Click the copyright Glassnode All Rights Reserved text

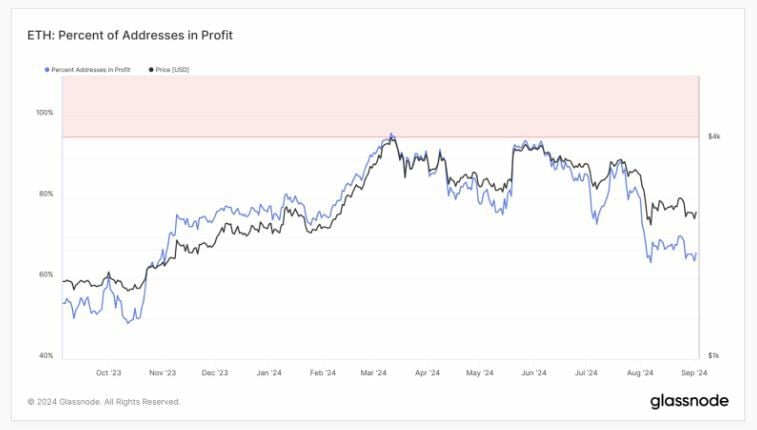(x=104, y=402)
